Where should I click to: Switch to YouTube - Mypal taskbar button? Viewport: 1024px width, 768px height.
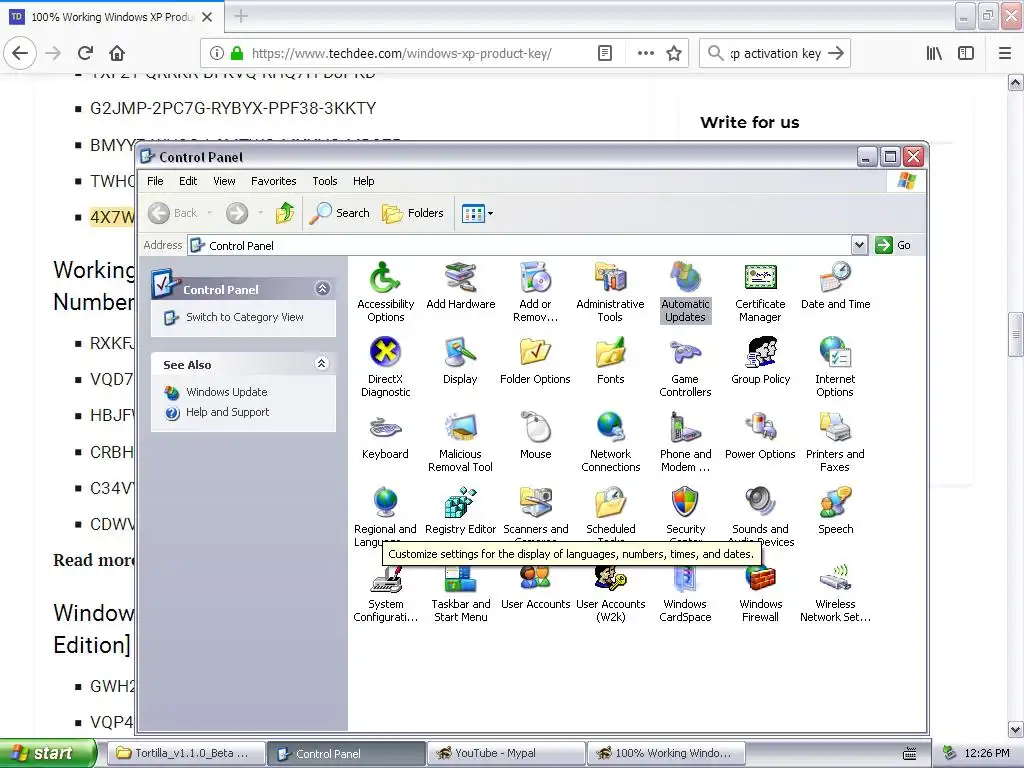[506, 753]
